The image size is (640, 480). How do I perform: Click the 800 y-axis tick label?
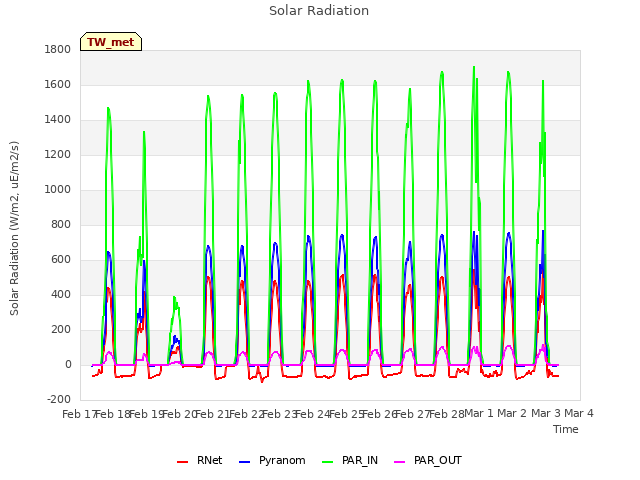tap(61, 224)
